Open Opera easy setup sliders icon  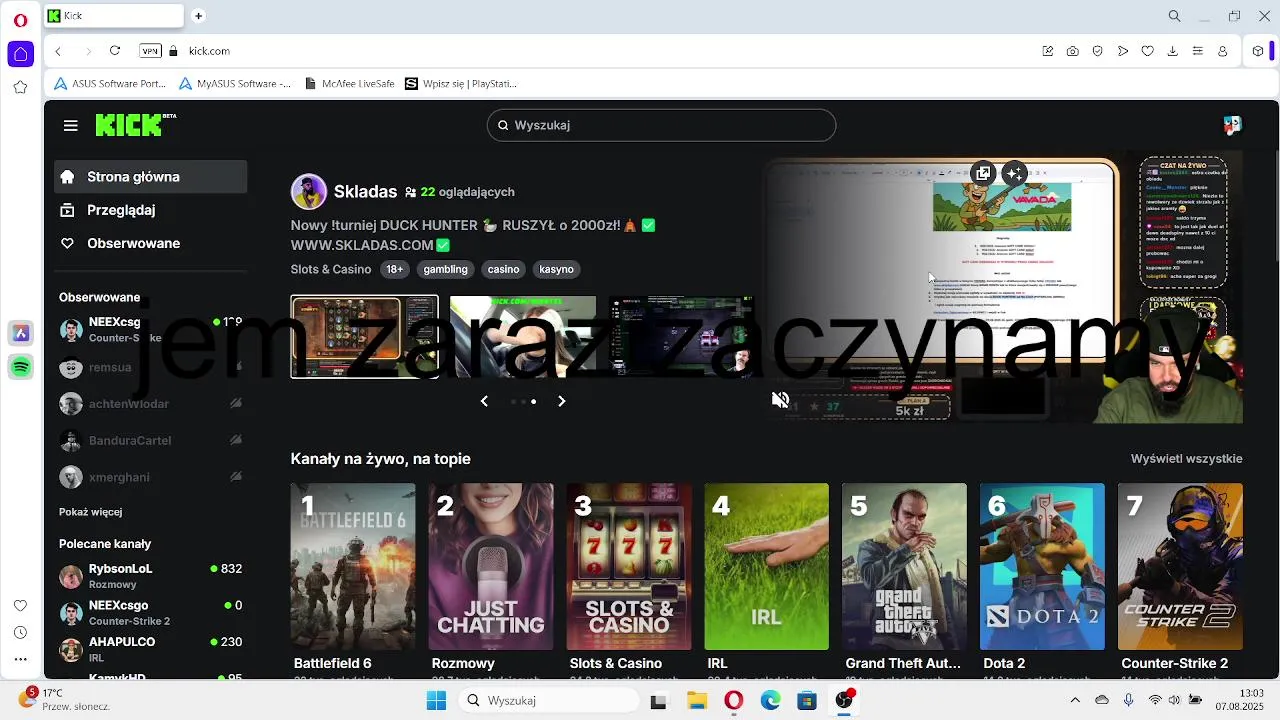(1198, 51)
